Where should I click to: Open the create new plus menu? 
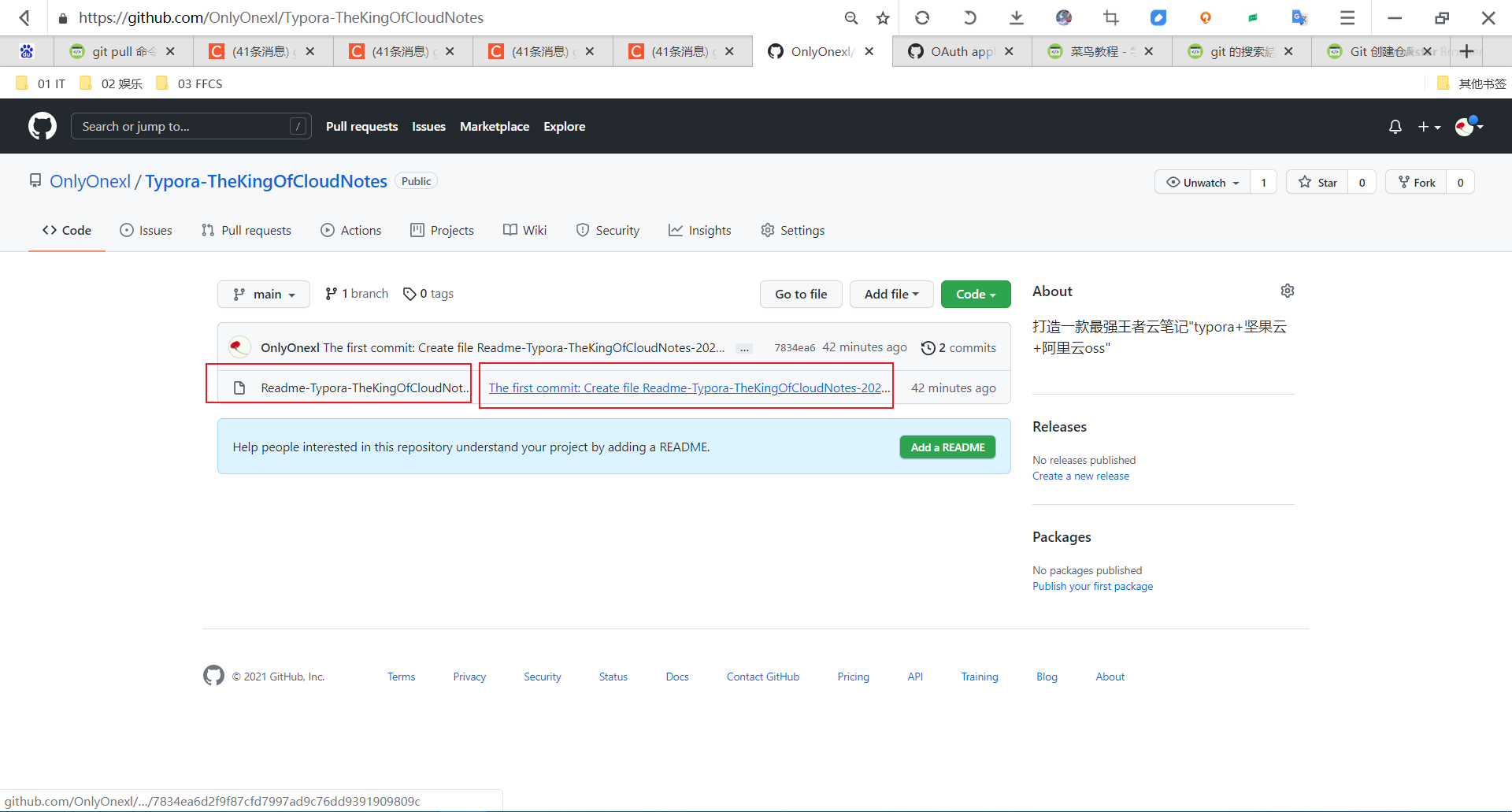click(1429, 127)
